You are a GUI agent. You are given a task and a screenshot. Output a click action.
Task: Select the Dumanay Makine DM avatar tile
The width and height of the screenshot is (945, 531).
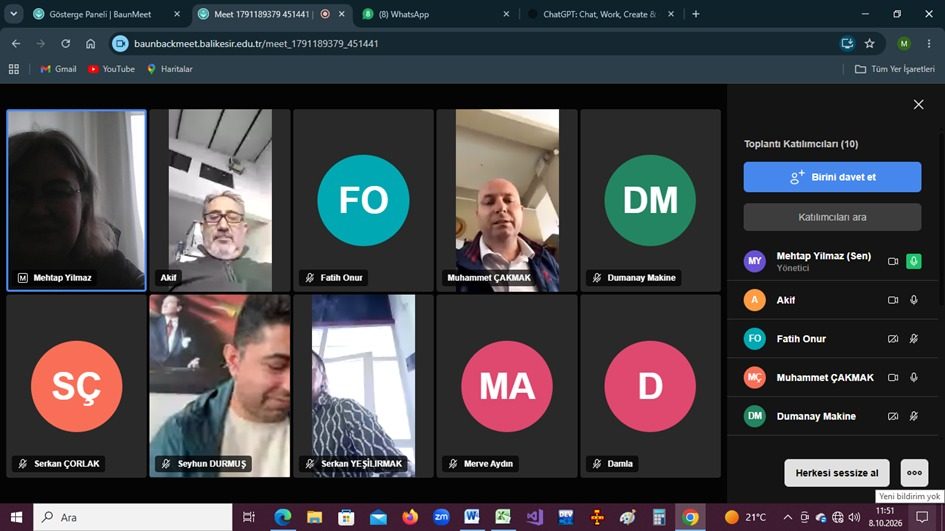click(x=650, y=200)
